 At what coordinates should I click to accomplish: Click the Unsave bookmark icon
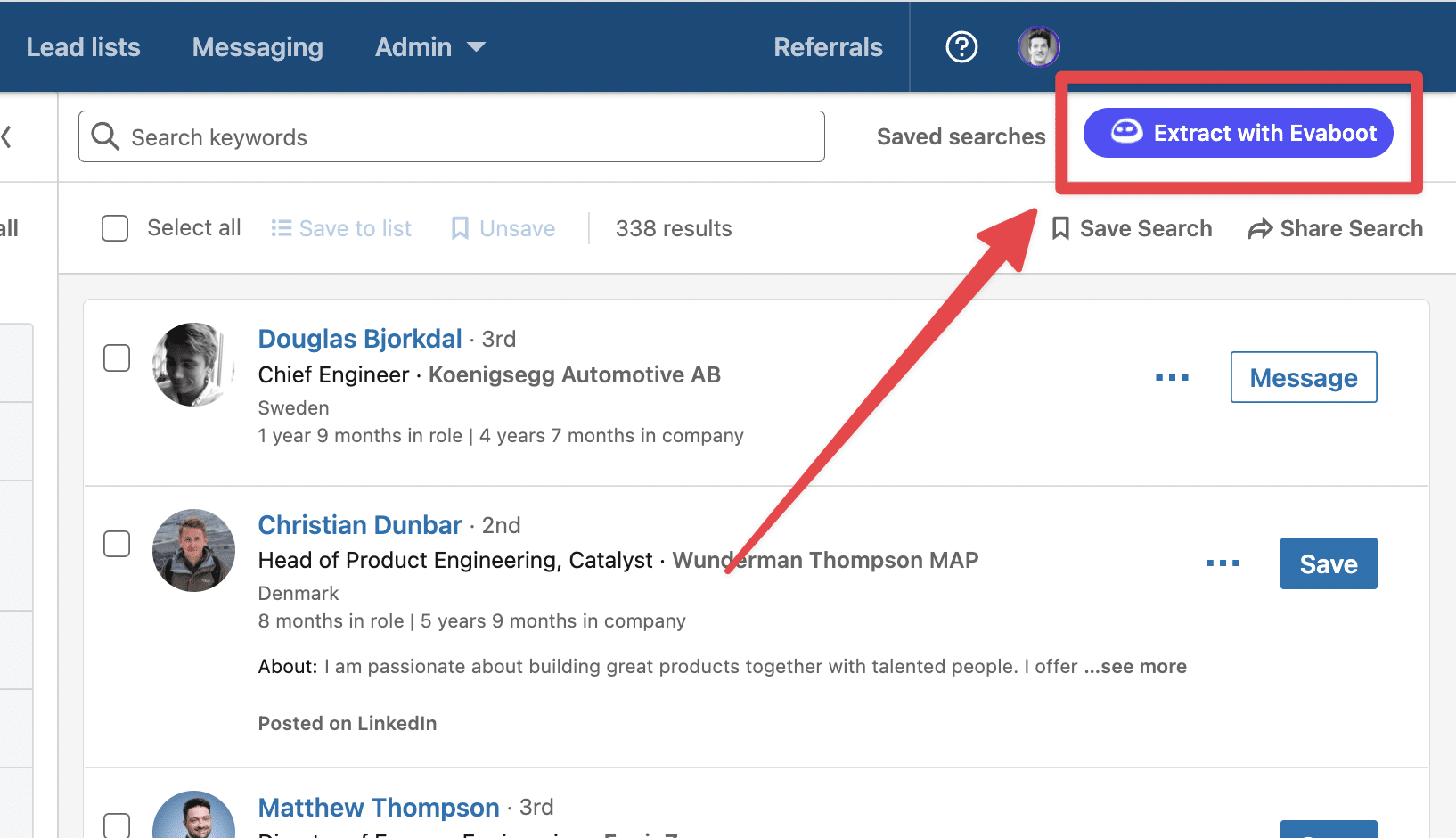460,228
